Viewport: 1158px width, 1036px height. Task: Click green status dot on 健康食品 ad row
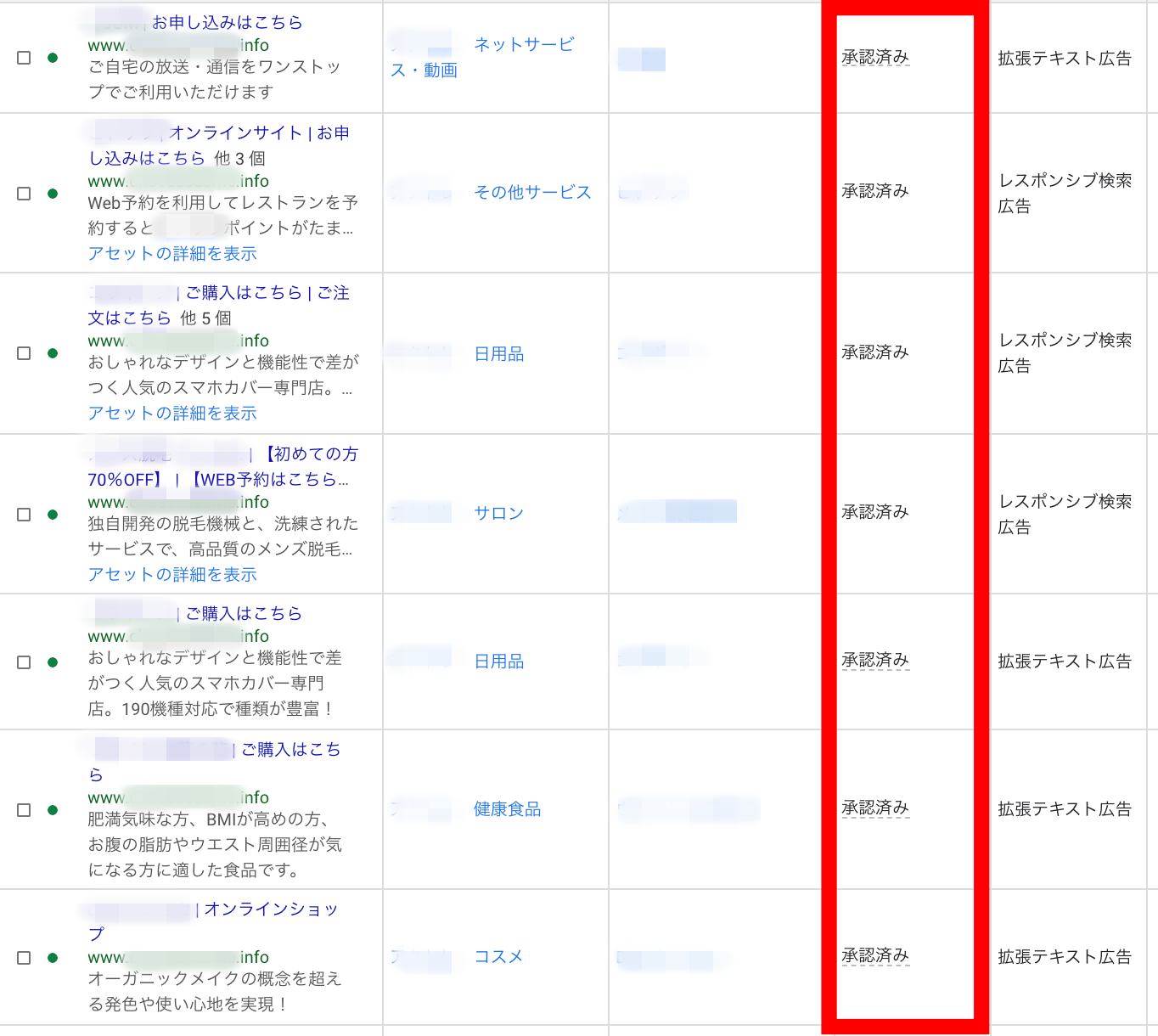[53, 810]
